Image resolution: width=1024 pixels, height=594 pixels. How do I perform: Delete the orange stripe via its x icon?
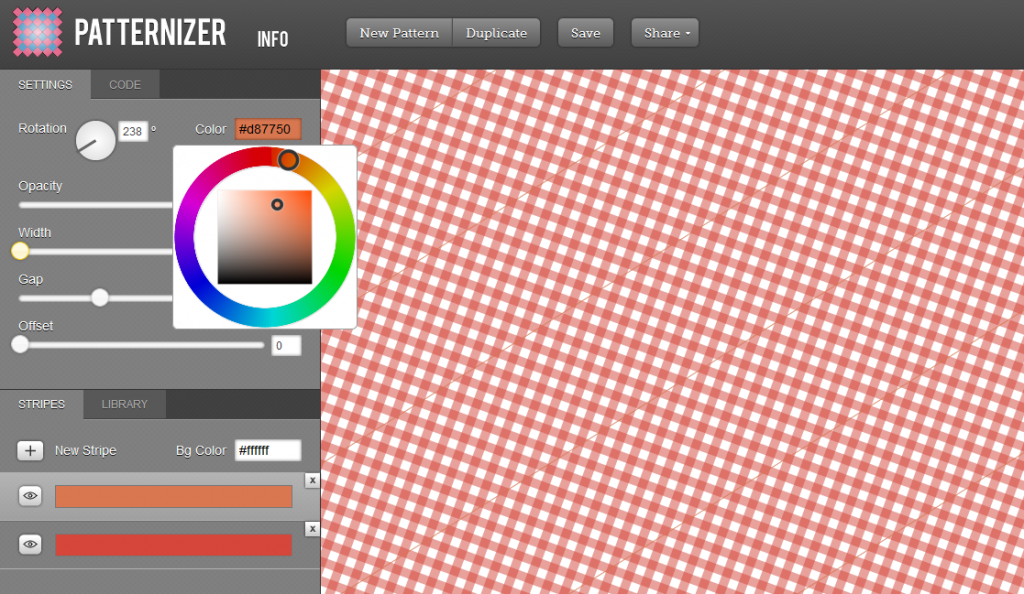pos(312,480)
